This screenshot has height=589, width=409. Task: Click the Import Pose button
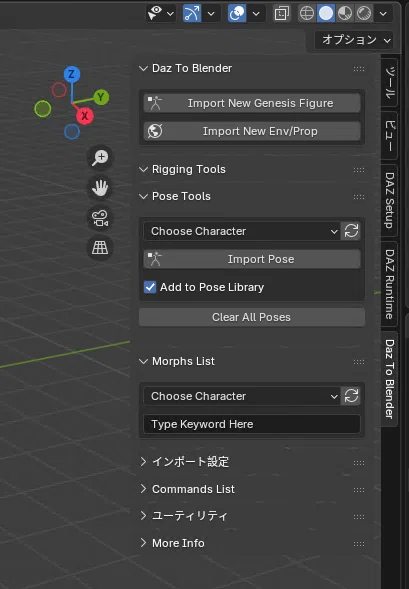[252, 259]
